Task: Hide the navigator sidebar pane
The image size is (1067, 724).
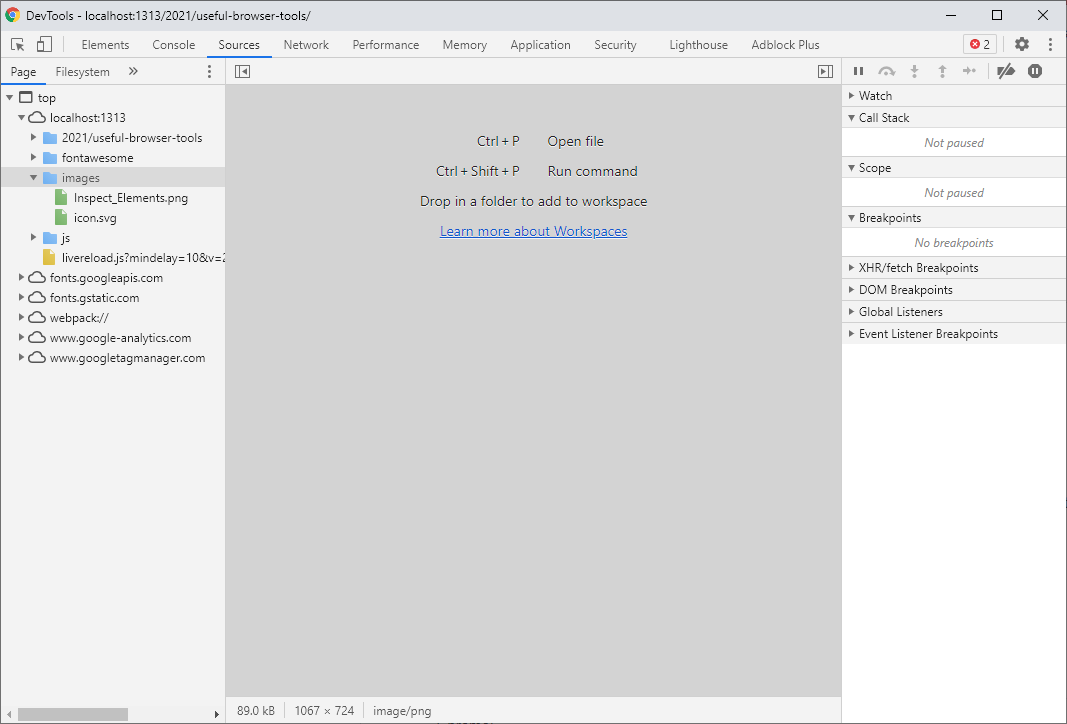Action: coord(242,71)
